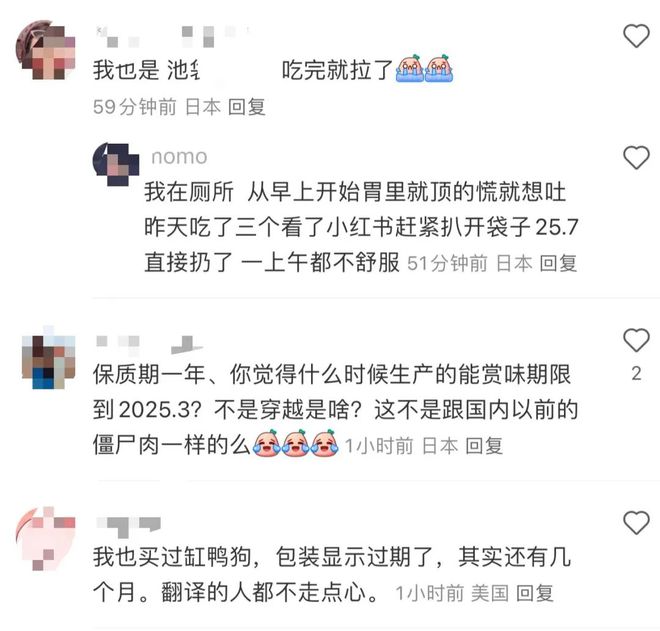Screen dimensions: 660x631
Task: Like nomo's reply comment with heart
Action: click(636, 157)
